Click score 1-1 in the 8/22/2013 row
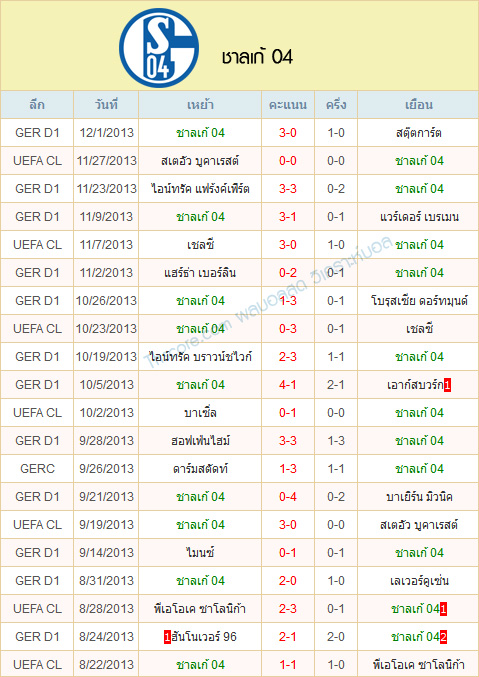The image size is (479, 677). pyautogui.click(x=288, y=664)
